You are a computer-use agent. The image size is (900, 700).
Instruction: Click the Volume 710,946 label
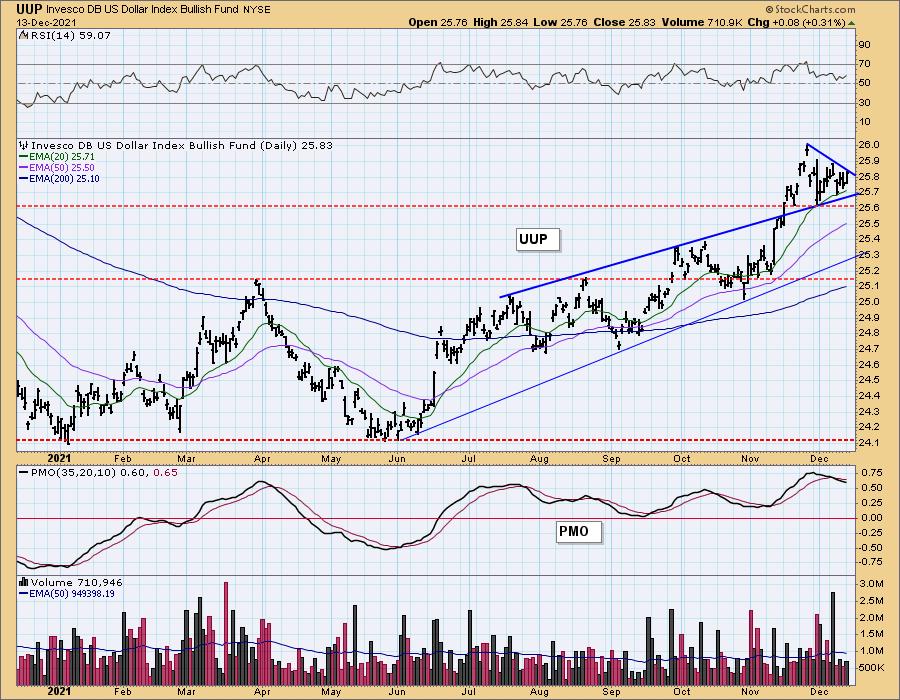[76, 582]
